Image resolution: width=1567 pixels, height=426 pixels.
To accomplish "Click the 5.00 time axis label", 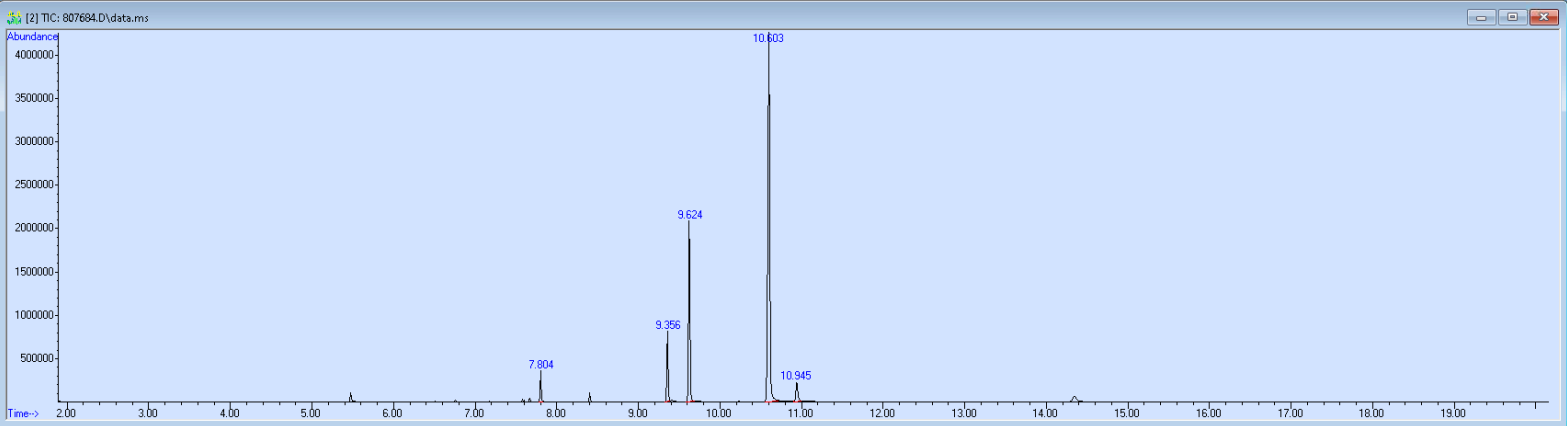I will tap(311, 413).
